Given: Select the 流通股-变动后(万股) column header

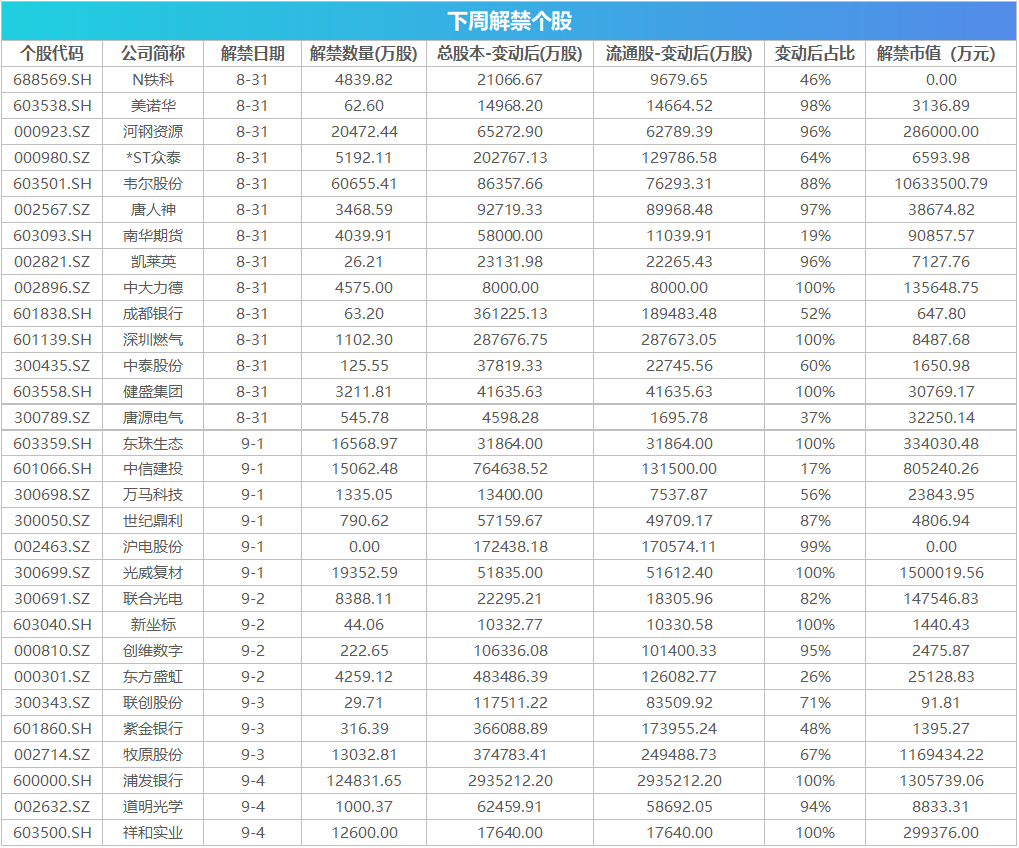Looking at the screenshot, I should pyautogui.click(x=679, y=53).
